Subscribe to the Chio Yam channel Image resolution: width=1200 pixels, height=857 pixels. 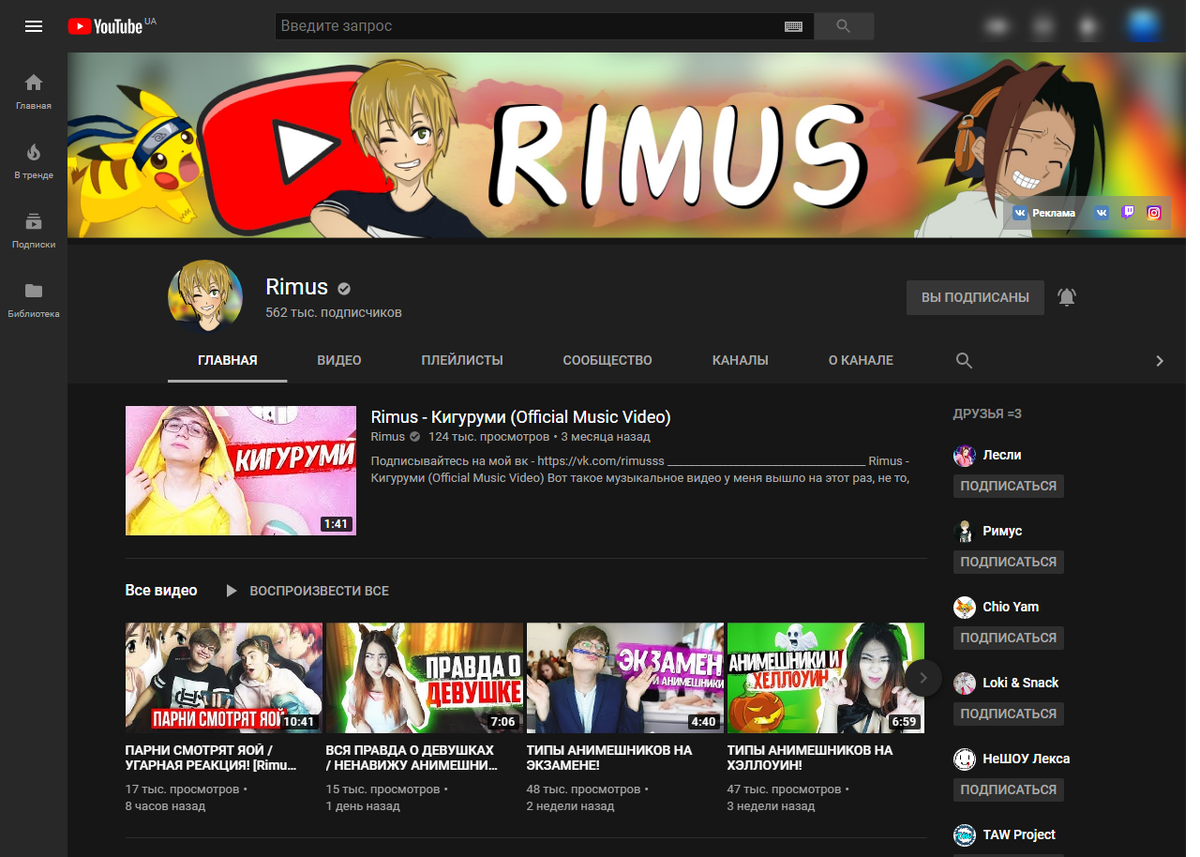pyautogui.click(x=1008, y=638)
